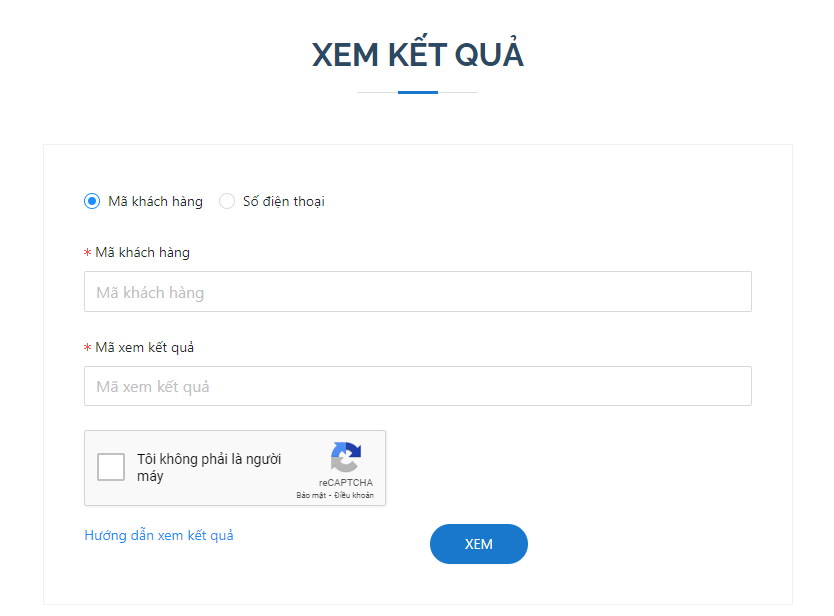Screen dimensions: 834x616
Task: Click the Mã khách hàng text input
Action: click(417, 292)
